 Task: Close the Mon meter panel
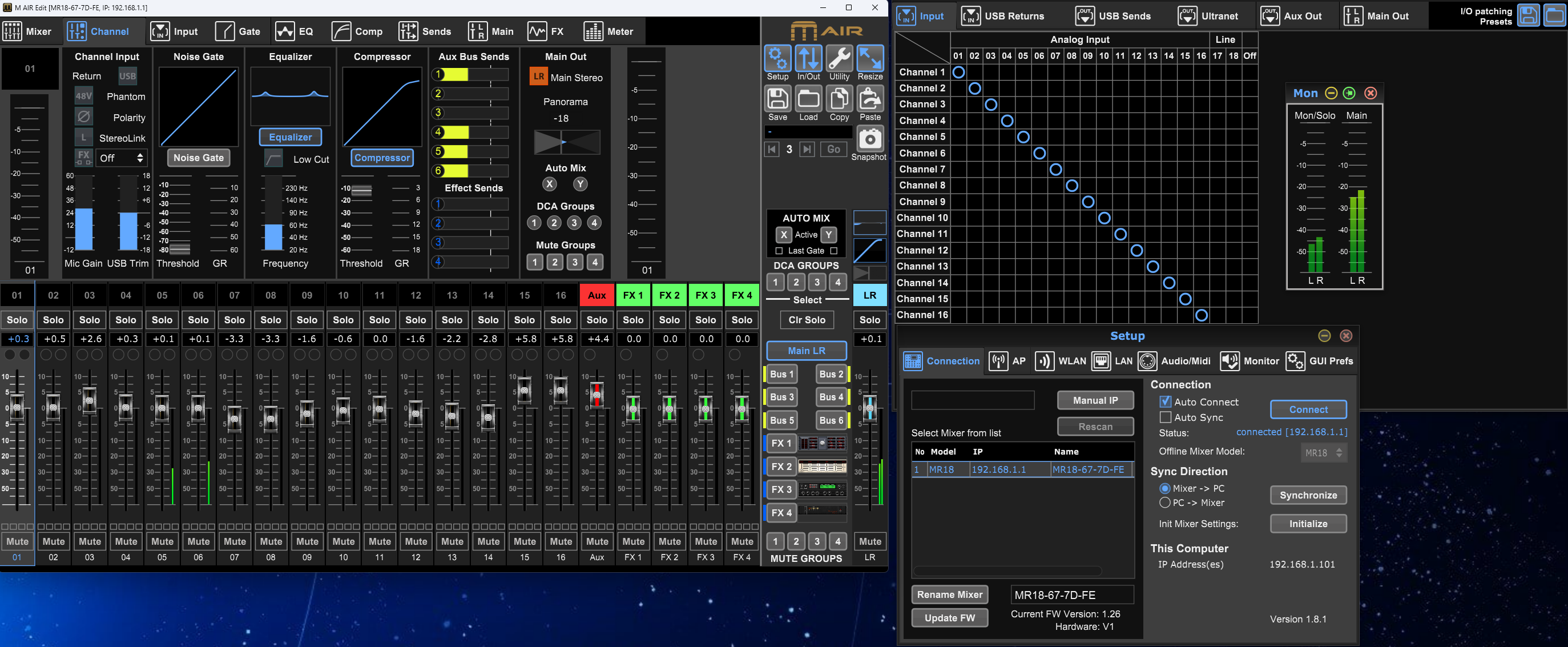point(1371,93)
